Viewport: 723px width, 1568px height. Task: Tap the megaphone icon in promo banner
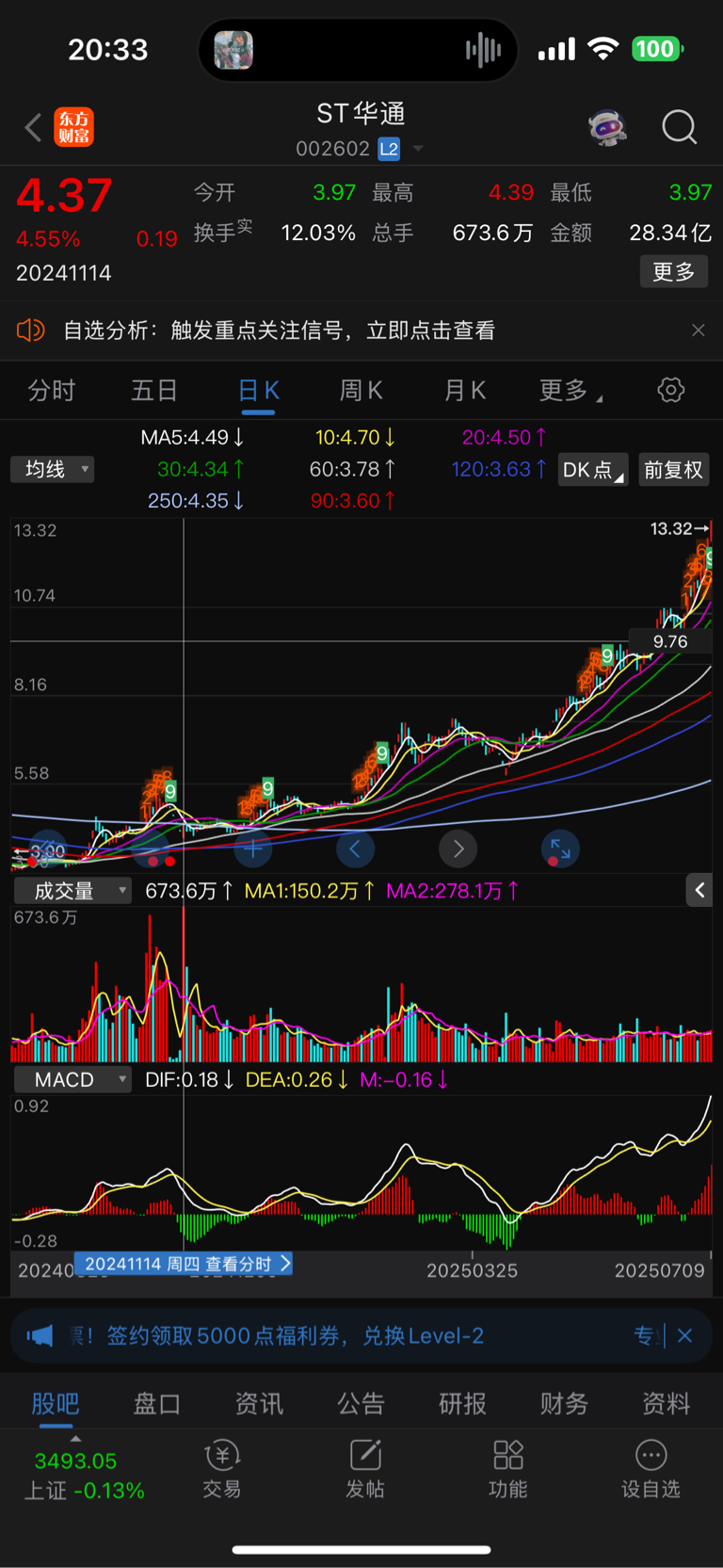[x=40, y=1335]
